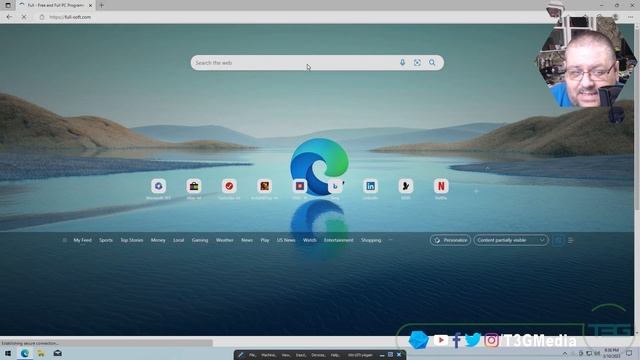Select the Watch feed tab
The height and width of the screenshot is (360, 640).
[310, 240]
